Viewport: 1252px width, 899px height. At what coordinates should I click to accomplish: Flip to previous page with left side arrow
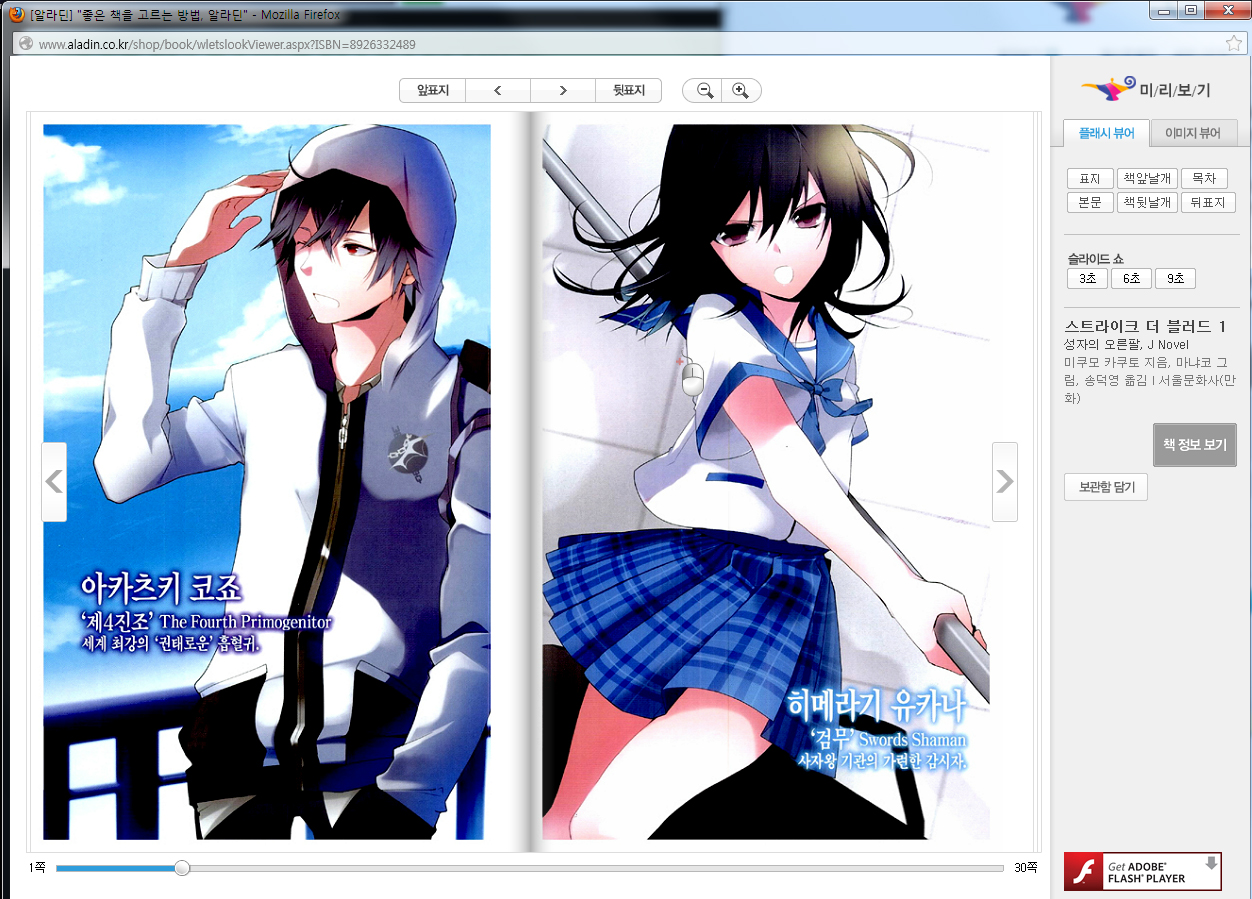pos(54,482)
